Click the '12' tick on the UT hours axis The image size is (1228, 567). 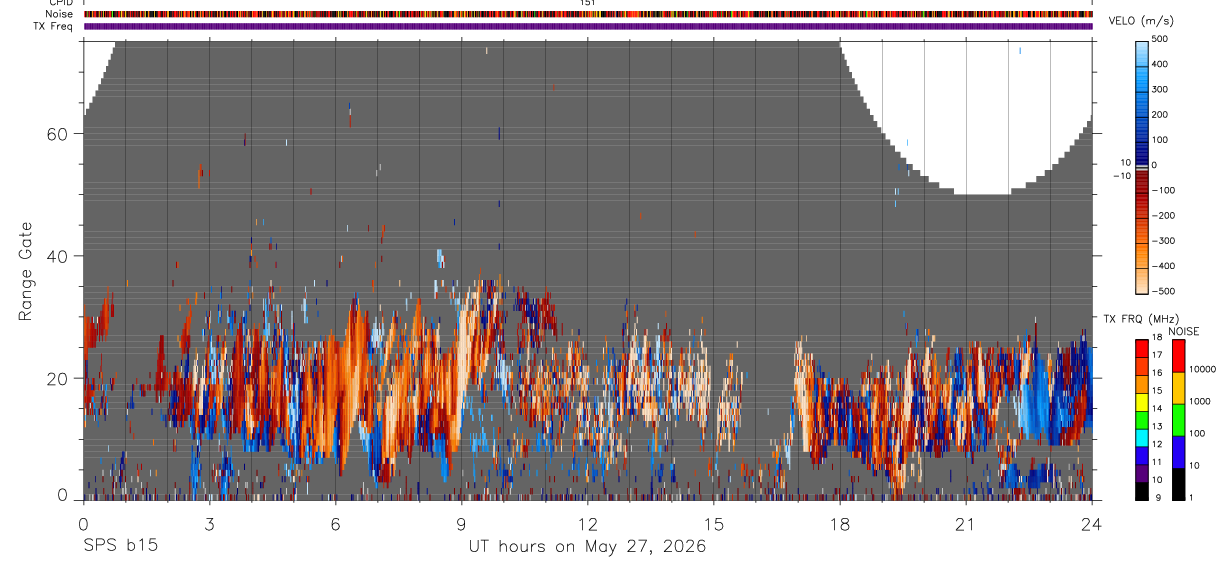pos(587,523)
